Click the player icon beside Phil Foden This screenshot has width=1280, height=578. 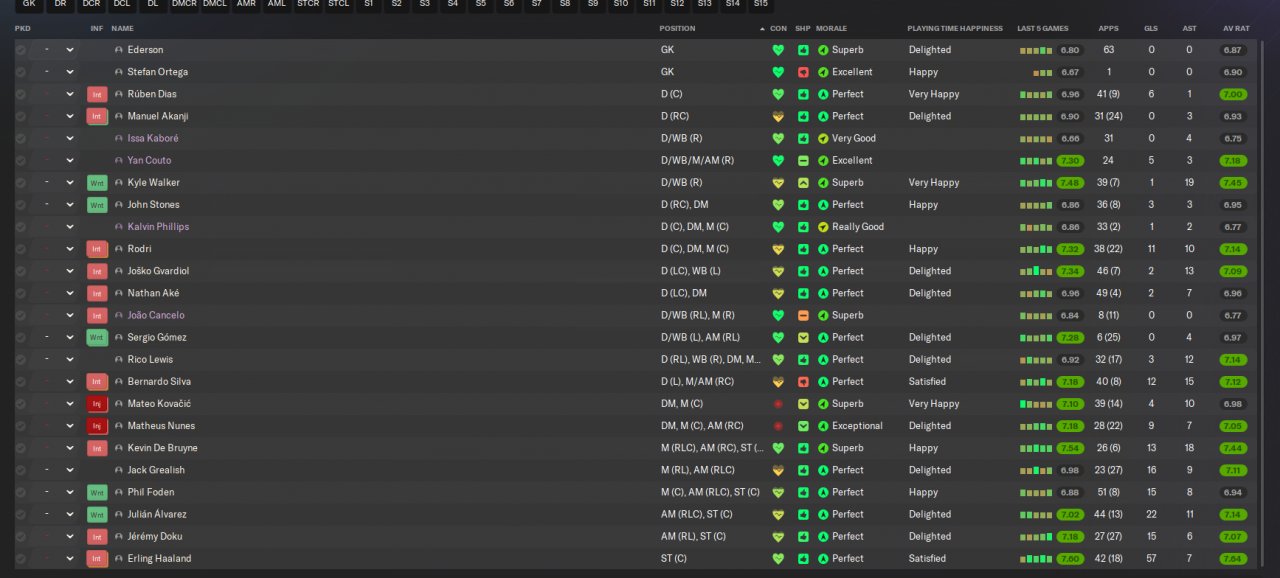click(x=119, y=492)
